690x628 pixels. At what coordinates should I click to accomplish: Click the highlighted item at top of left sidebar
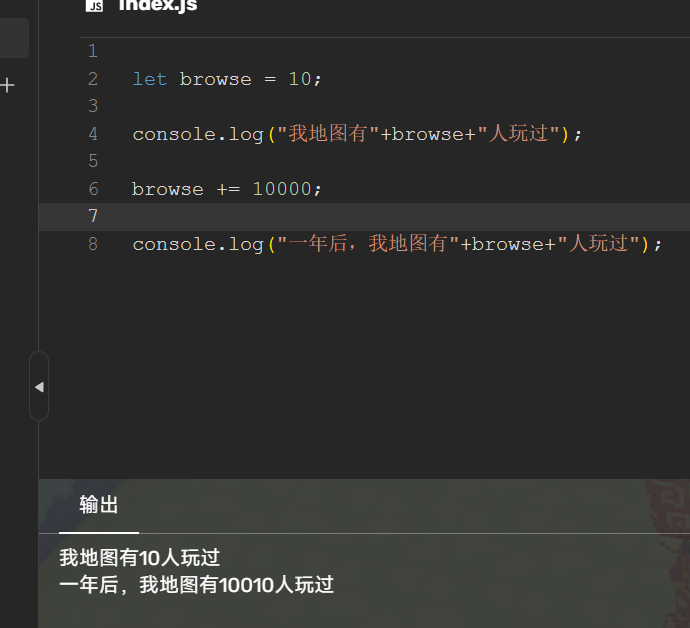point(13,38)
